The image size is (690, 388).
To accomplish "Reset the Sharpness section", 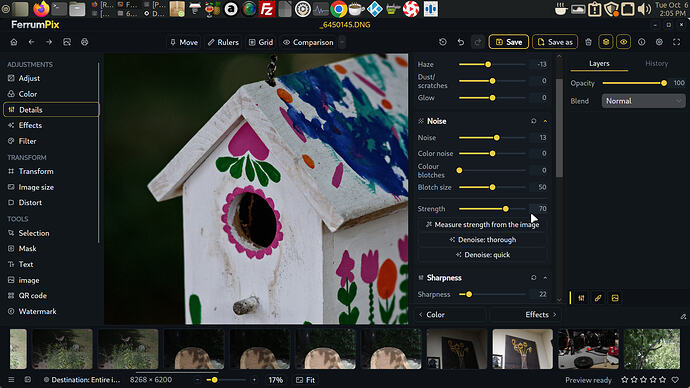I will [x=534, y=278].
